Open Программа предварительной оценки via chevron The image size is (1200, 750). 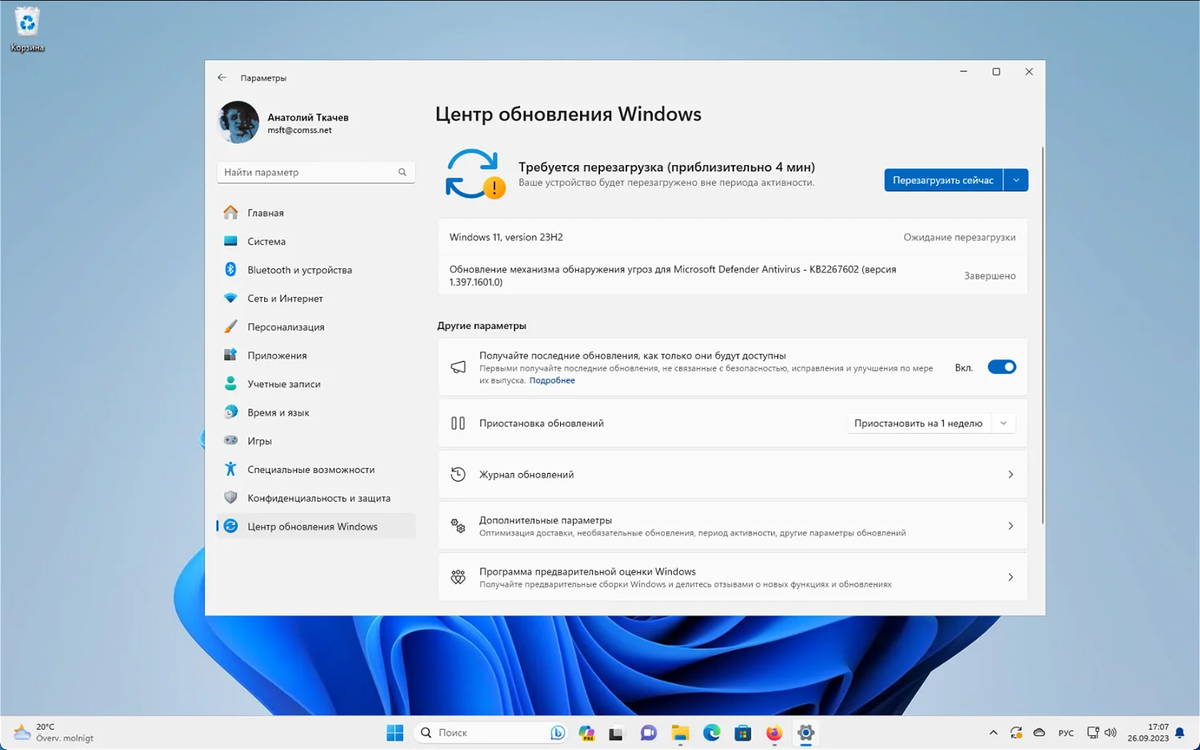[1010, 577]
